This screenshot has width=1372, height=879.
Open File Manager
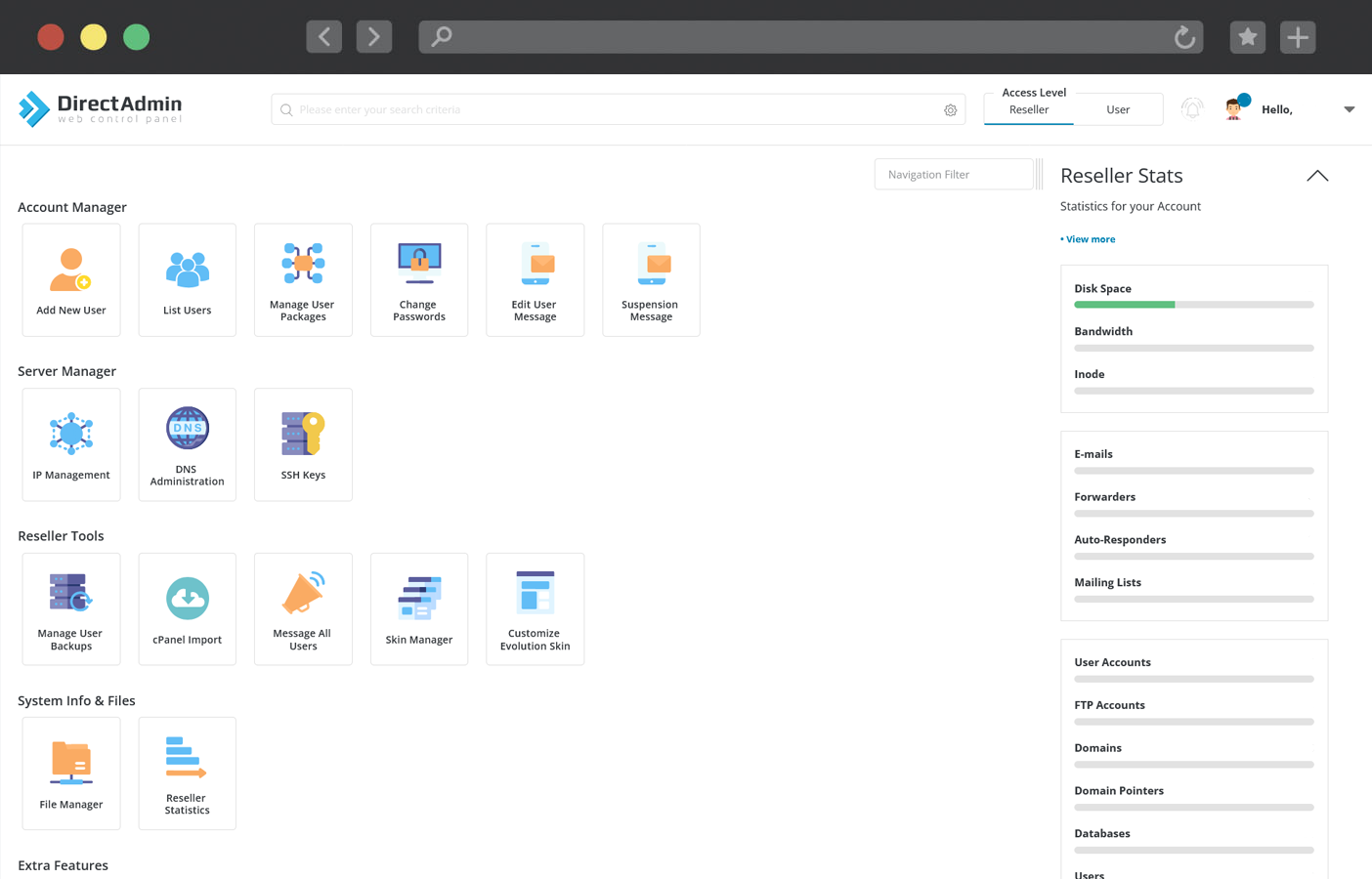[x=71, y=774]
